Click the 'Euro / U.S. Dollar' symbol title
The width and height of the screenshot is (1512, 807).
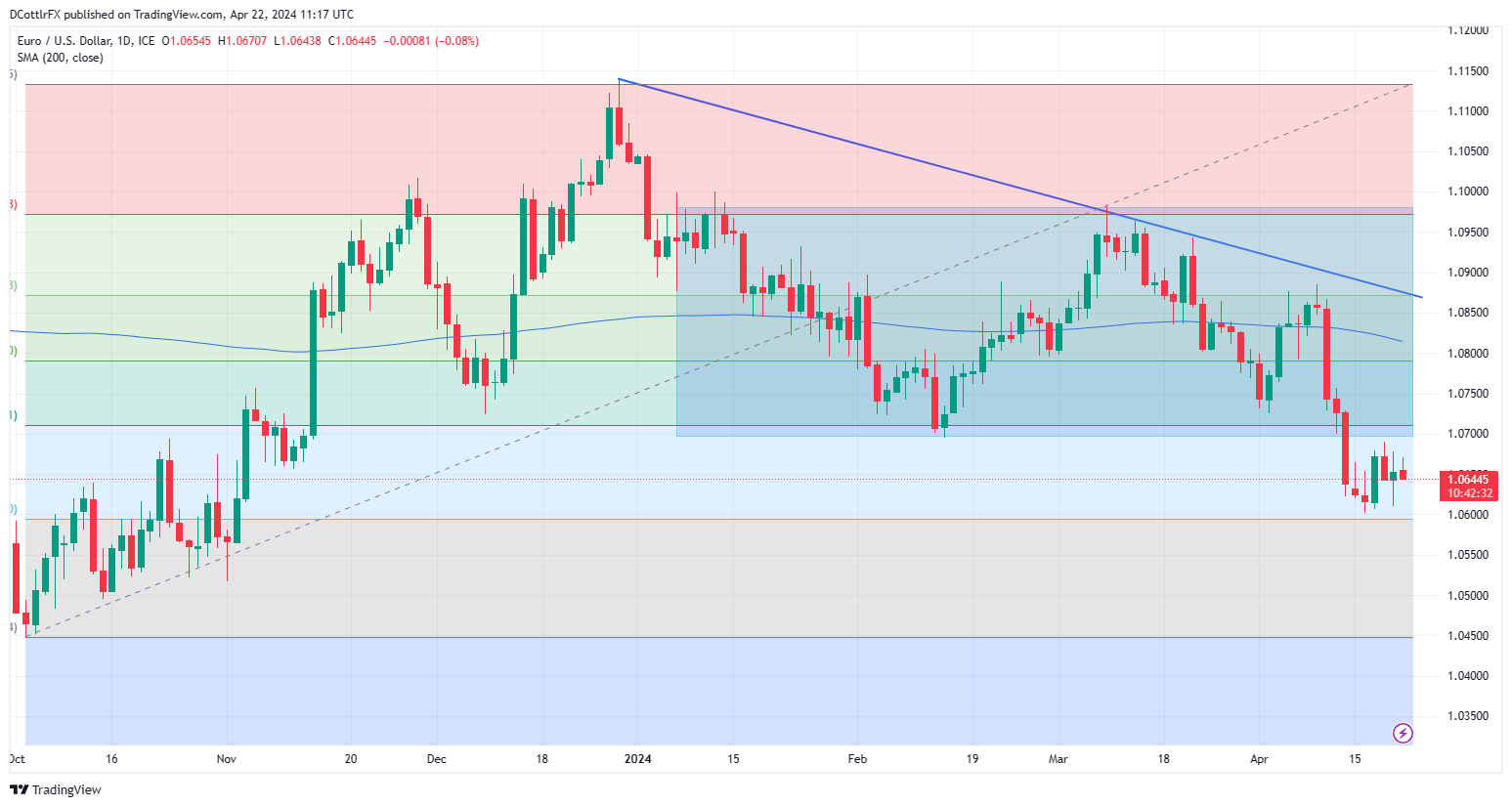65,41
